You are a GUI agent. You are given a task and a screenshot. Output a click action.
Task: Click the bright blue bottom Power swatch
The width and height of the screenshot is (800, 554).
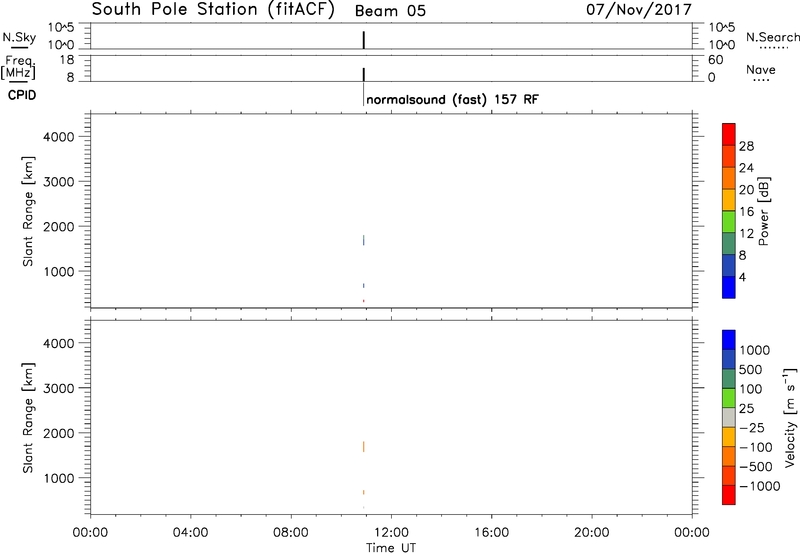[x=729, y=287]
